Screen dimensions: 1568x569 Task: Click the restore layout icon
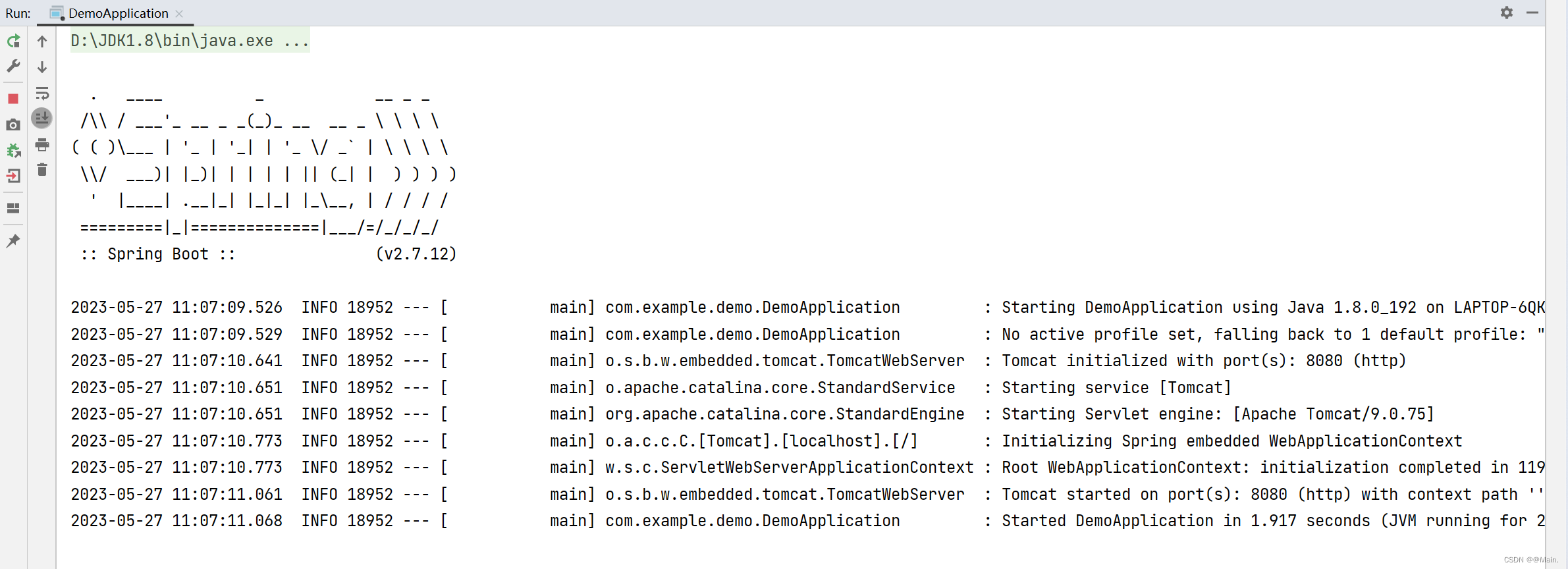(x=13, y=207)
